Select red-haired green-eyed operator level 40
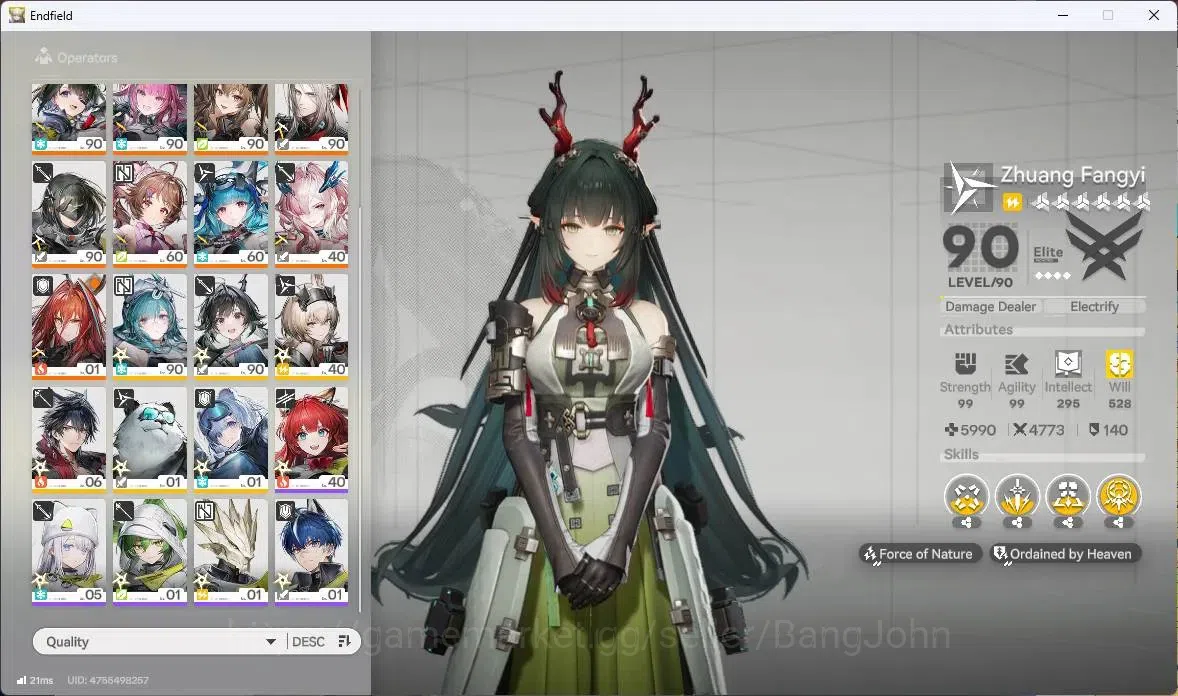 [312, 440]
